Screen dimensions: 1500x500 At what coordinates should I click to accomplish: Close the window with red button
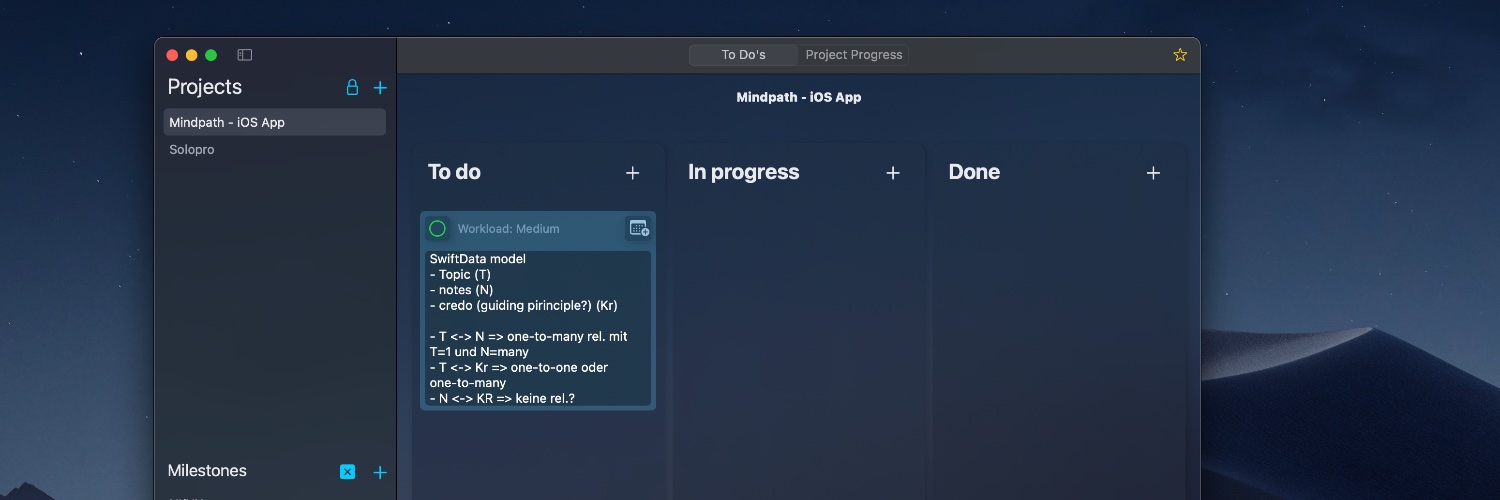click(x=172, y=55)
